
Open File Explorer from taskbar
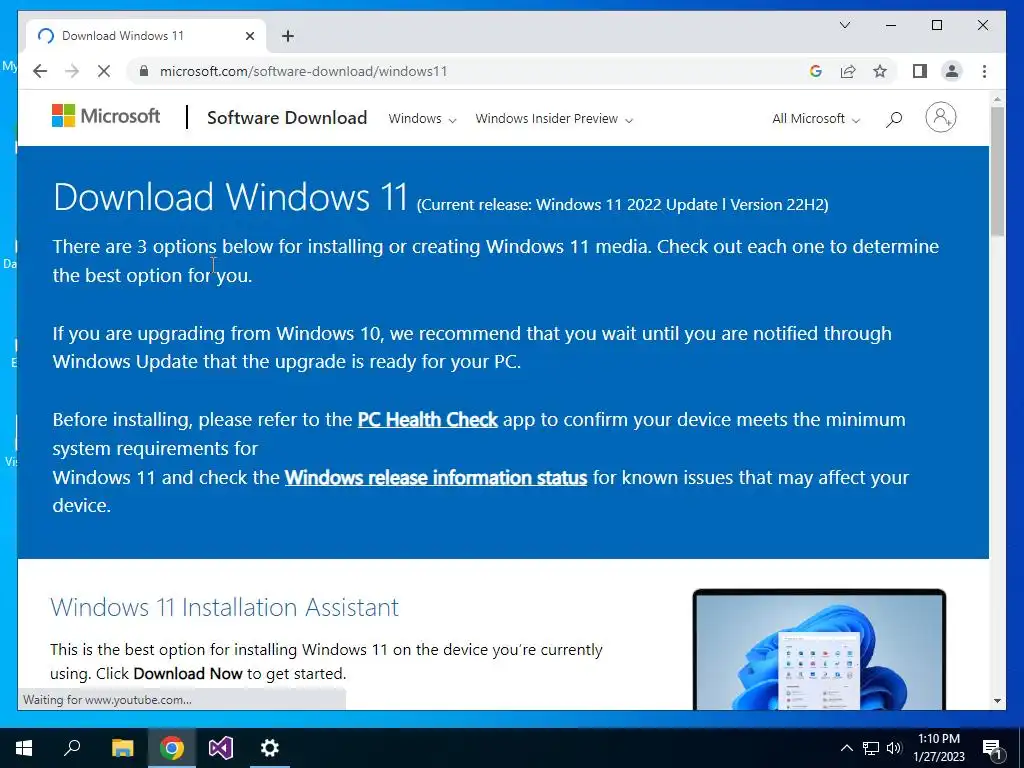(x=122, y=748)
